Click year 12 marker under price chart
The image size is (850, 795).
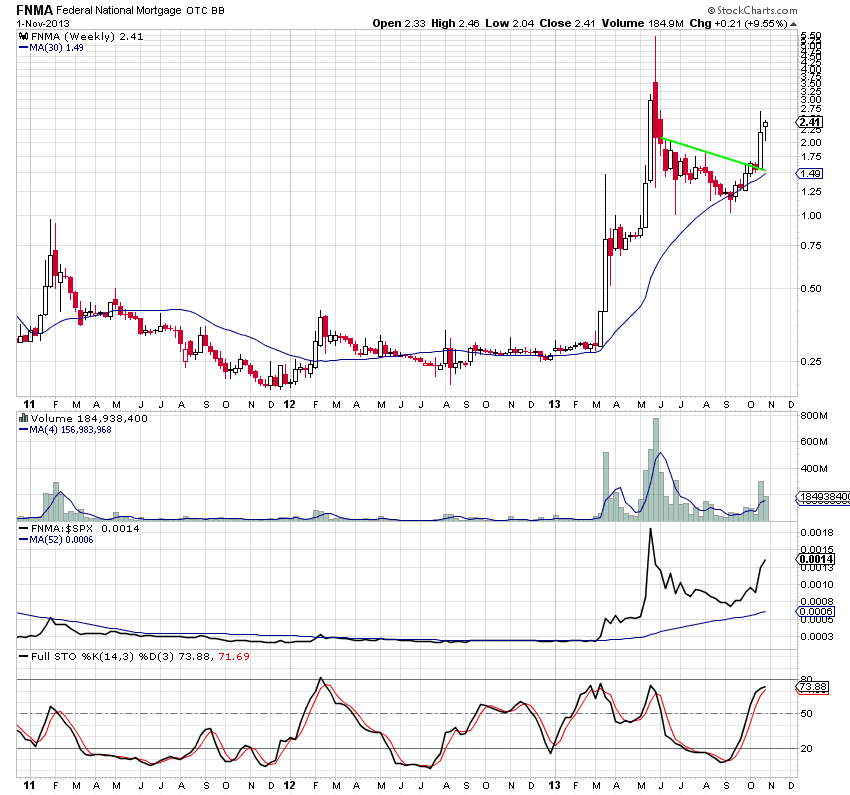pyautogui.click(x=289, y=404)
